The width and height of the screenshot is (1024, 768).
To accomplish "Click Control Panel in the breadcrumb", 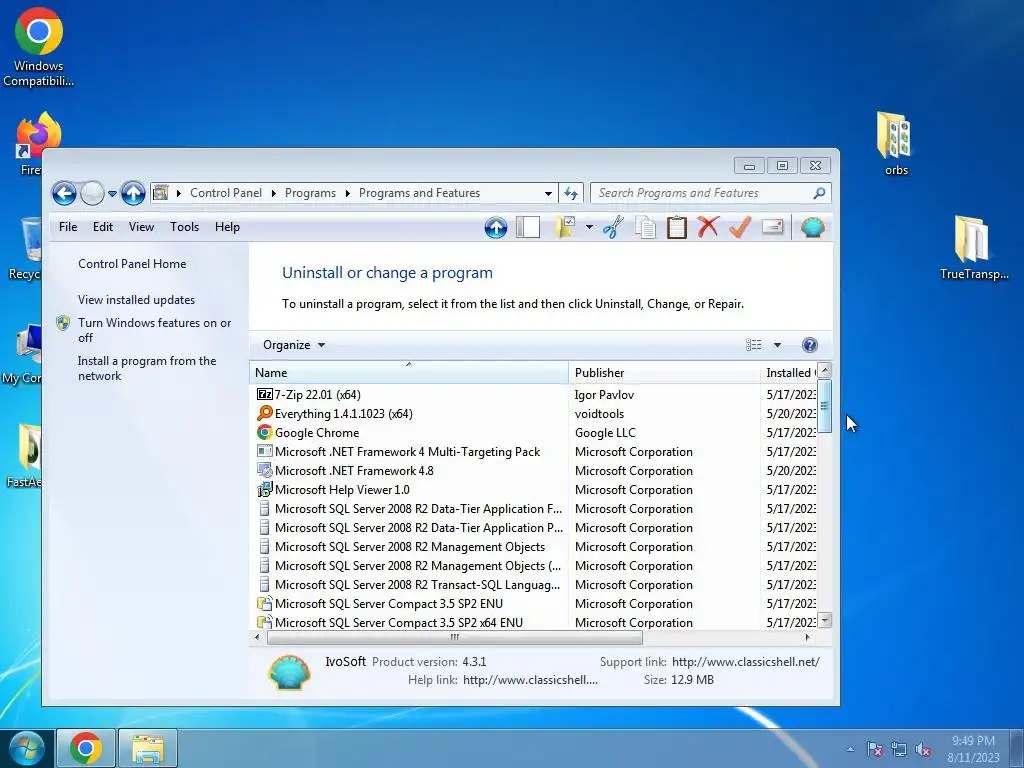I will click(x=226, y=193).
